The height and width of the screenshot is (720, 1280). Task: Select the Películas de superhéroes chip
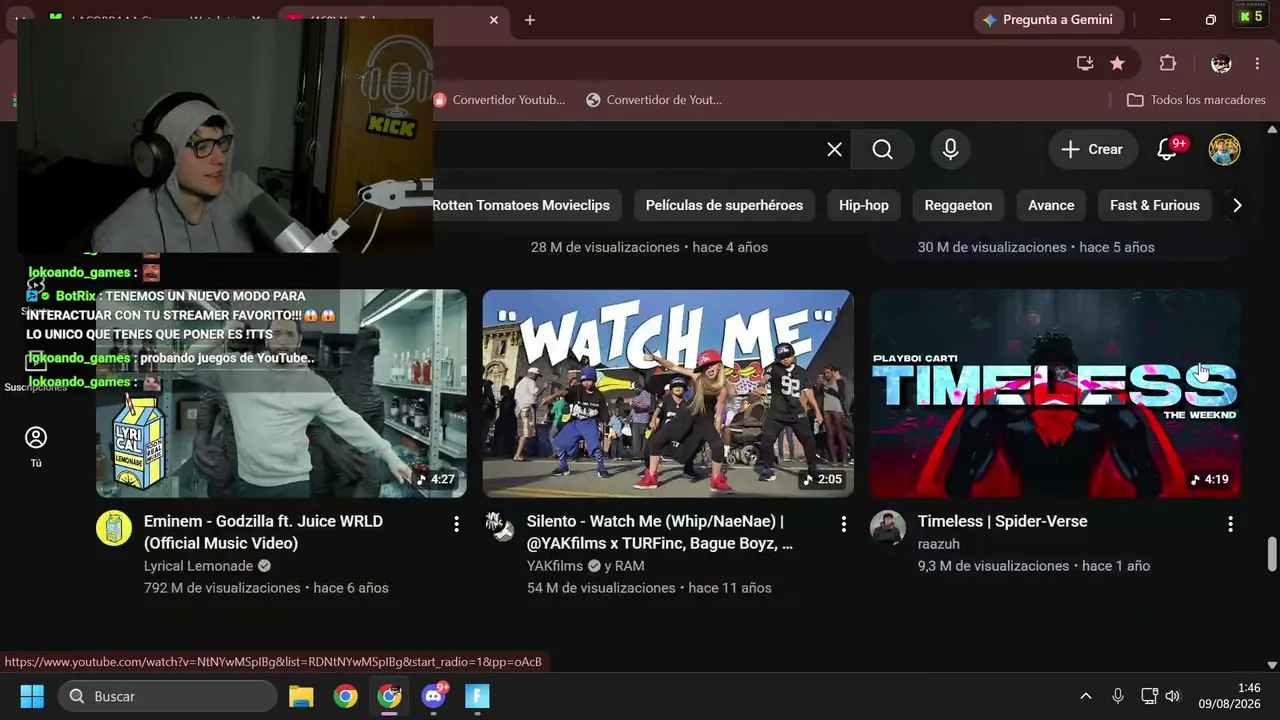pyautogui.click(x=724, y=205)
